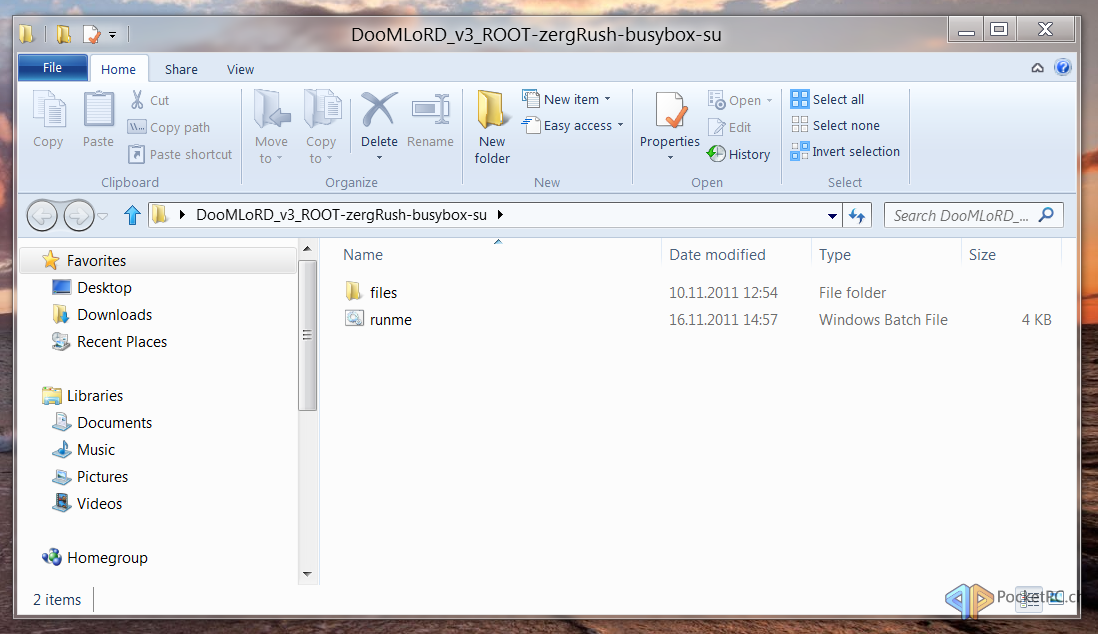Refresh the folder view with the refresh icon
The width and height of the screenshot is (1098, 634).
pyautogui.click(x=857, y=214)
